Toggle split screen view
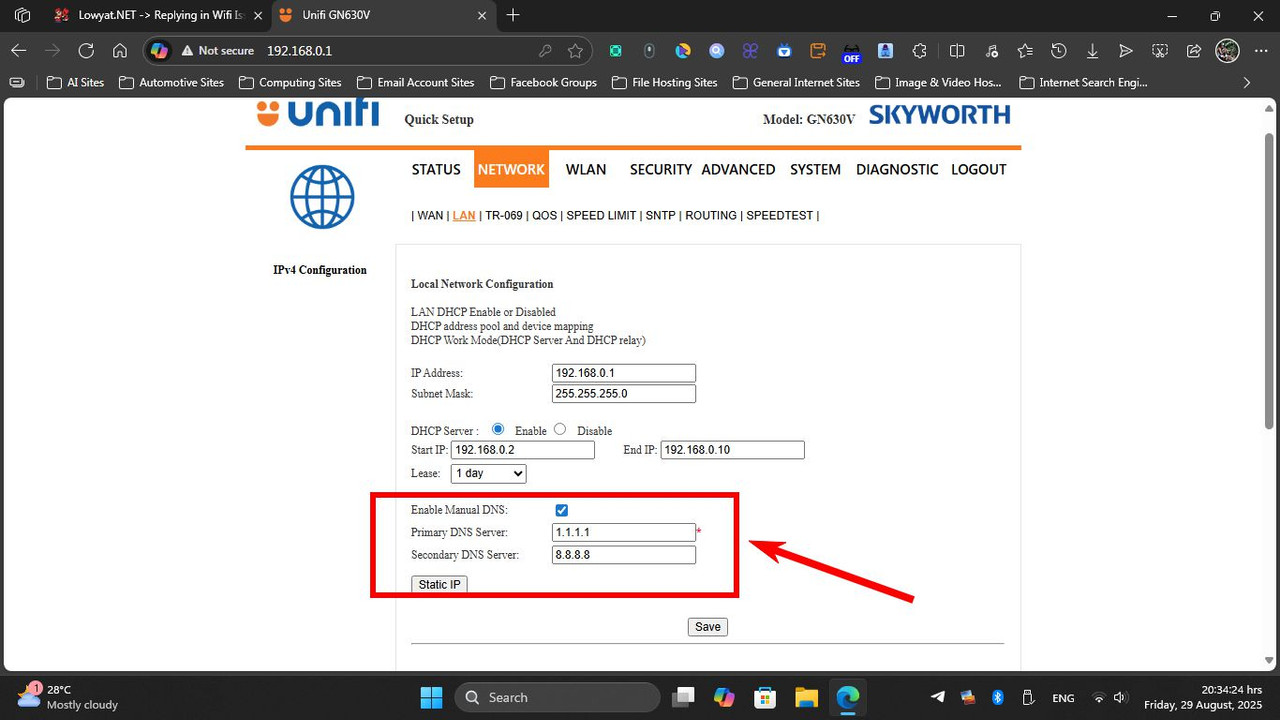The image size is (1280, 720). 957,50
